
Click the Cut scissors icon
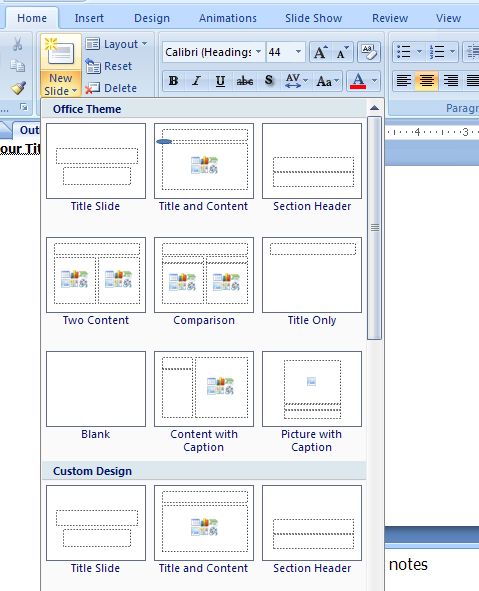[x=17, y=44]
